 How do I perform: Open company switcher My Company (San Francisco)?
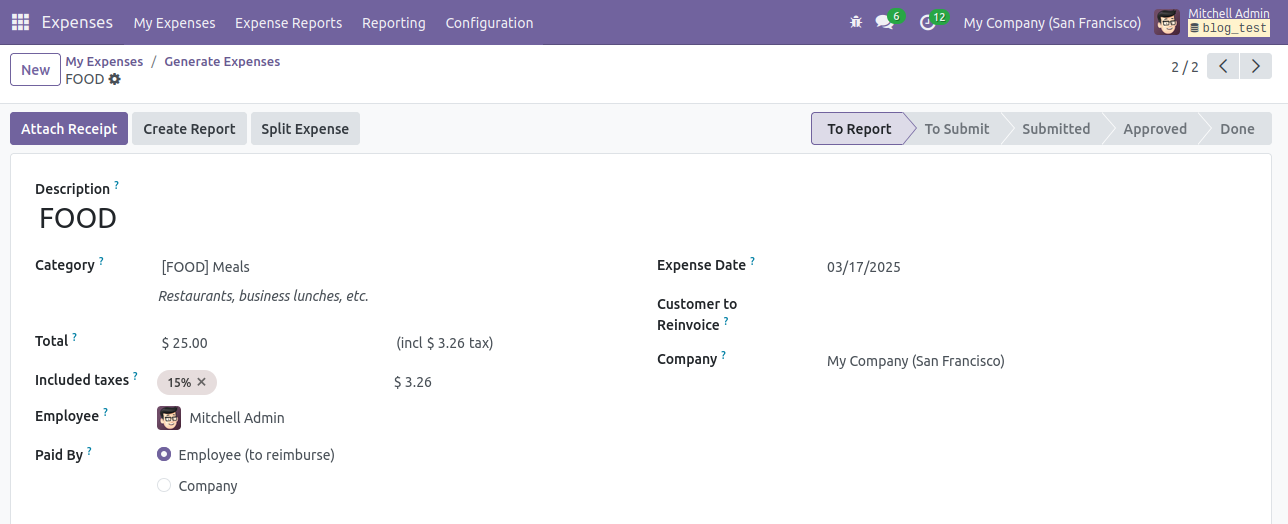(x=1052, y=22)
